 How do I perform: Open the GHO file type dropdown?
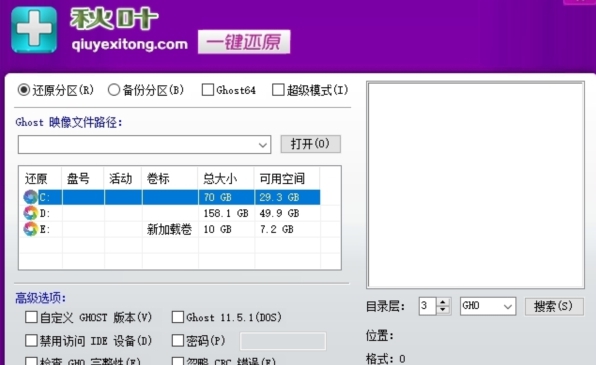pos(507,306)
